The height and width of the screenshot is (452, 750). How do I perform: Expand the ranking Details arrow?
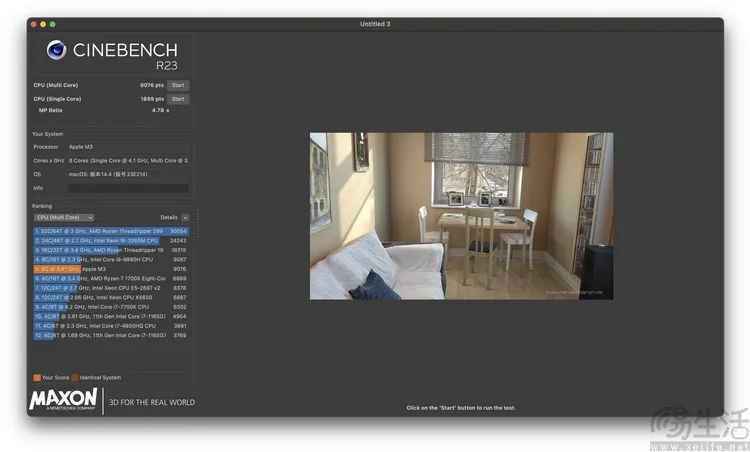(x=185, y=218)
